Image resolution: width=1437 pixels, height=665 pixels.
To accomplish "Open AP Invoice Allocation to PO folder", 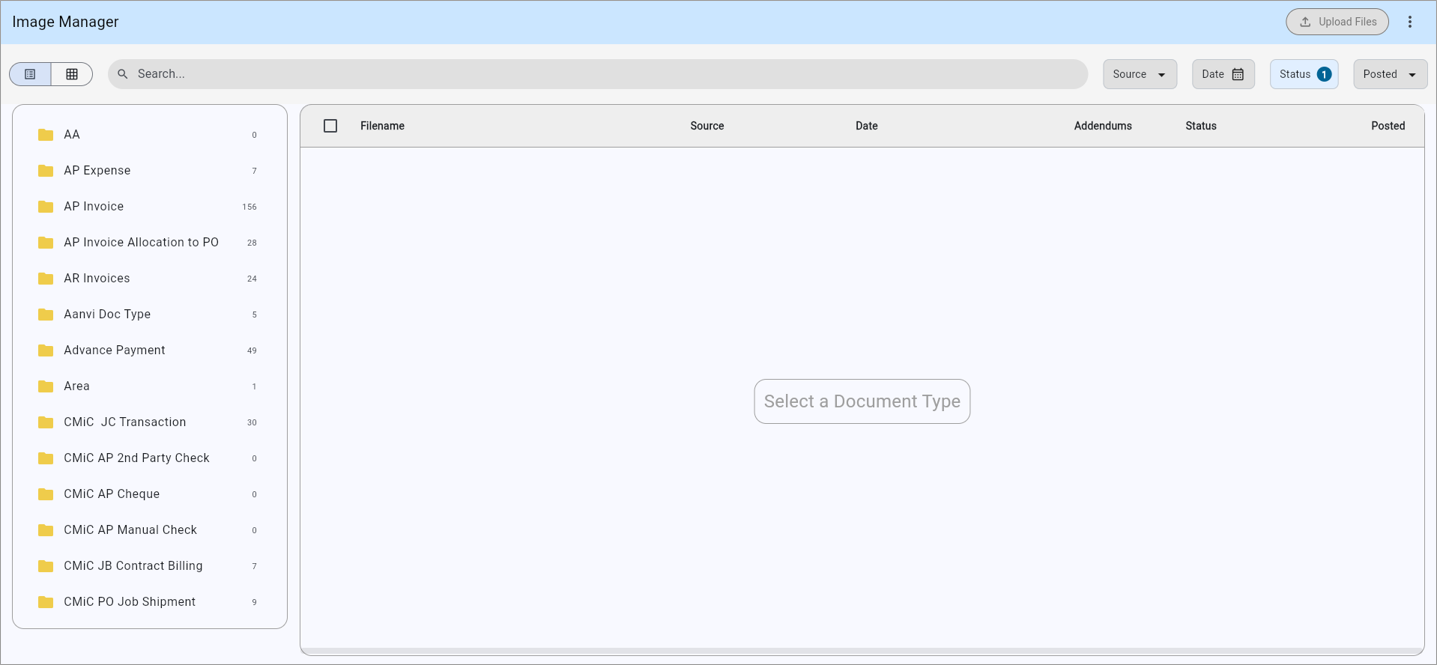I will 150,243.
